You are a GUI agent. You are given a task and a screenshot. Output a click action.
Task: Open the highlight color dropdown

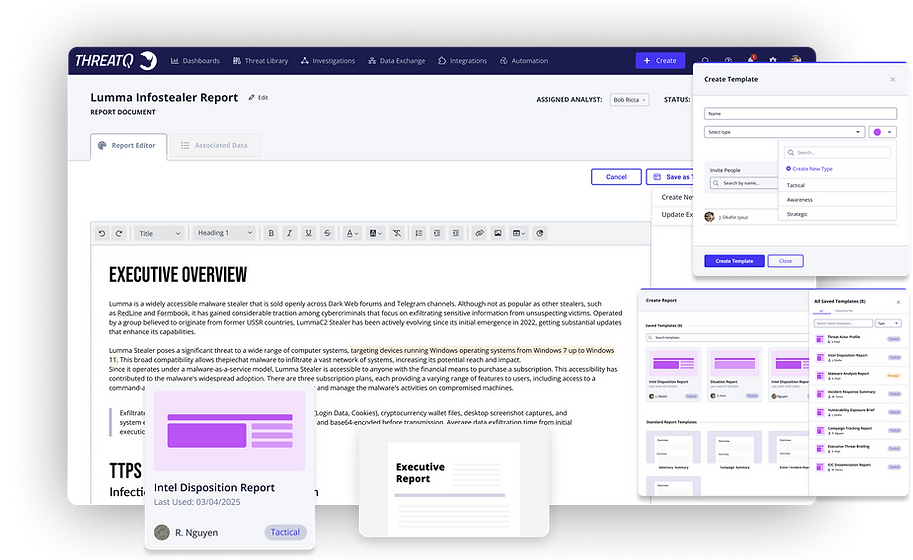pos(375,233)
